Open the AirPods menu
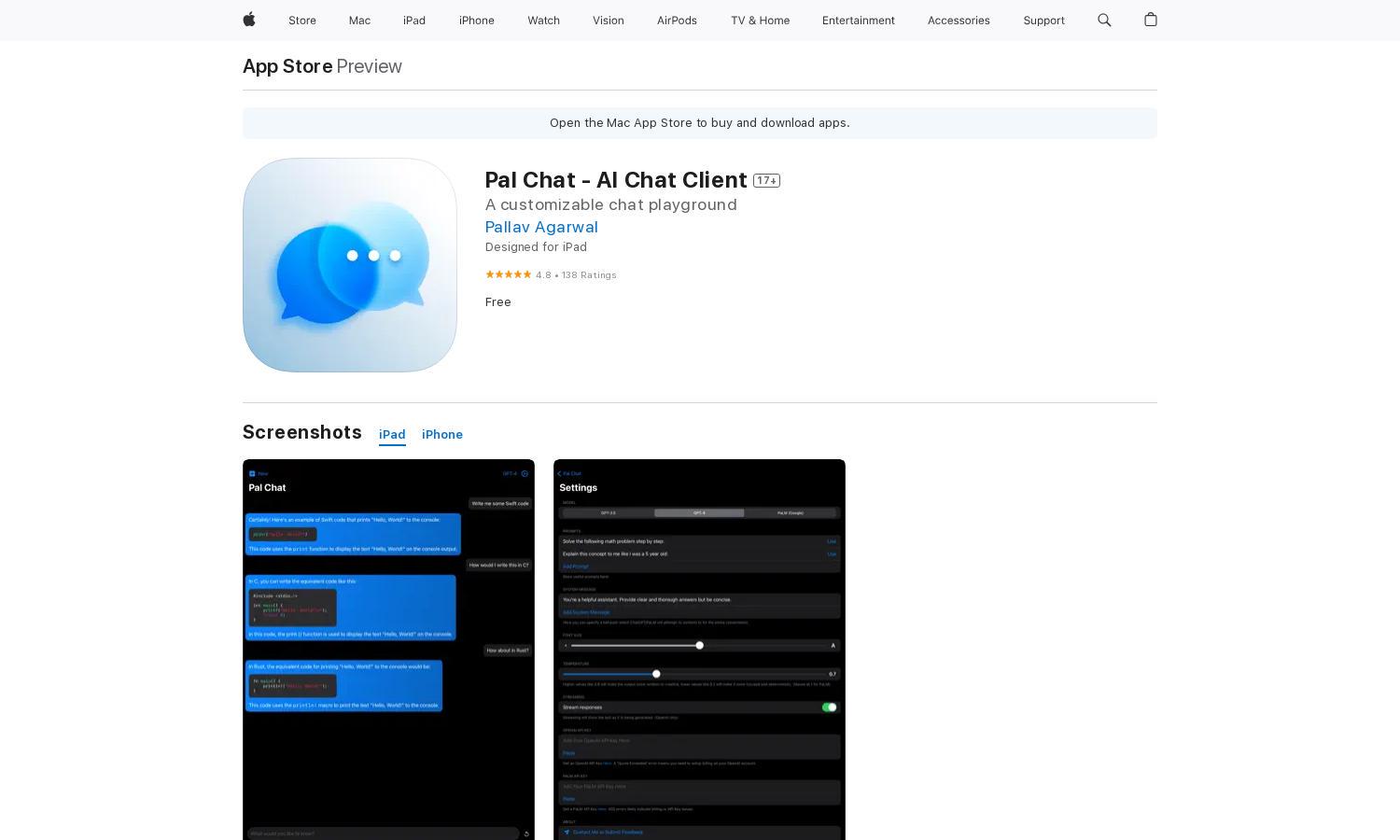1400x840 pixels. coord(677,21)
